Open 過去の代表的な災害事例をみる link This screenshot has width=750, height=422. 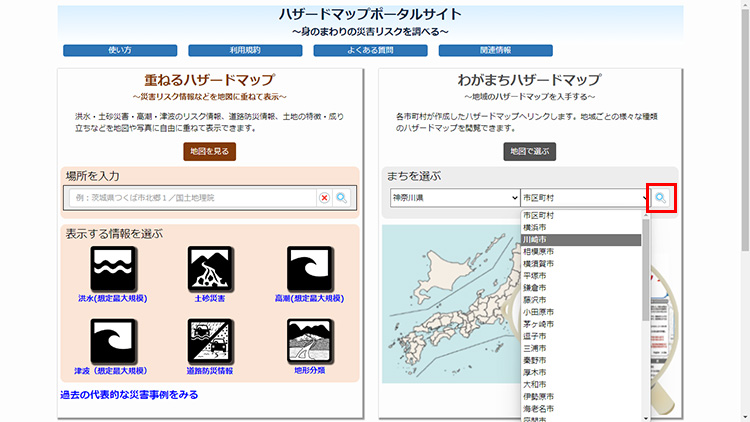pyautogui.click(x=129, y=395)
